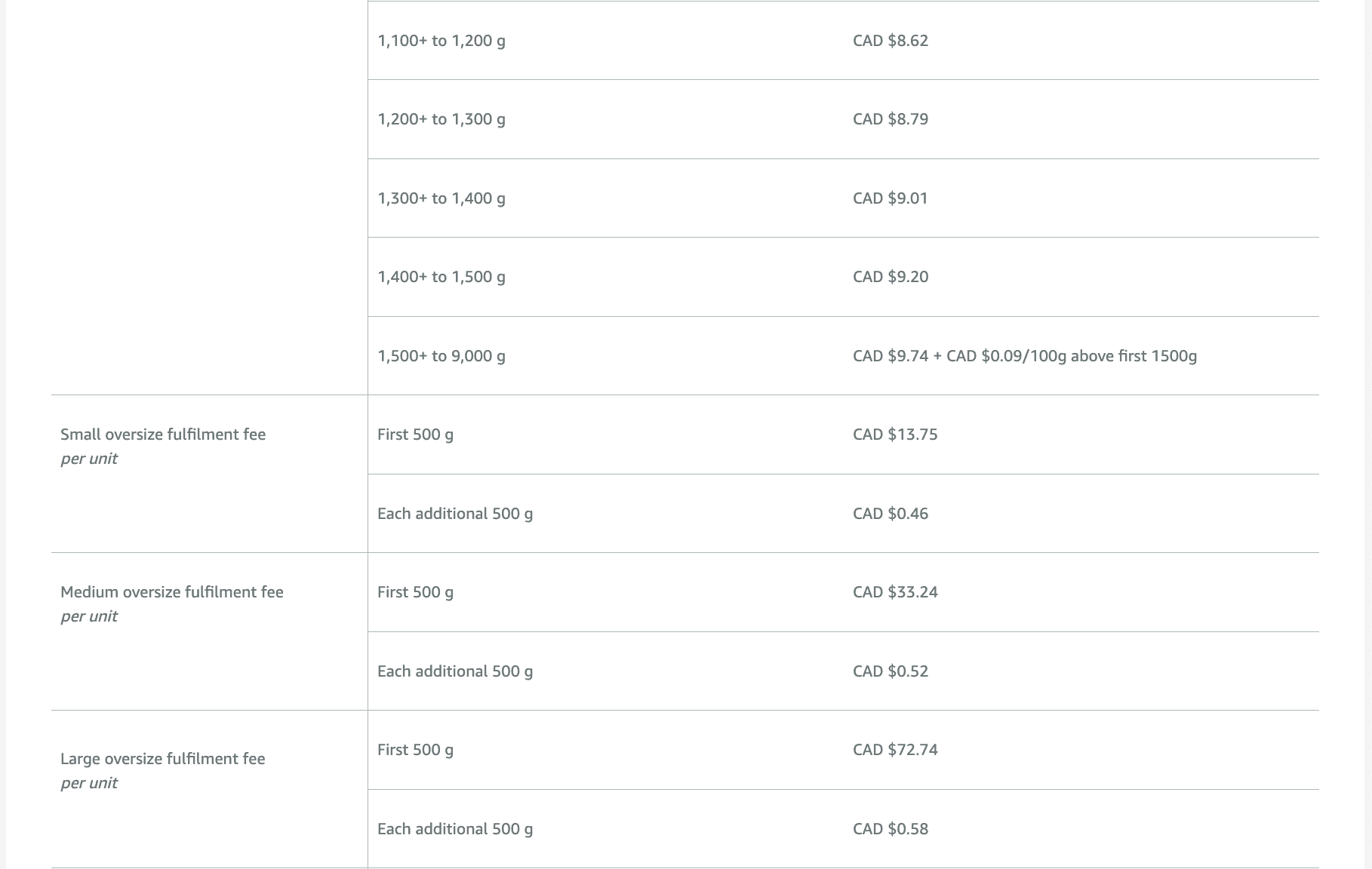Click "per unit" under Large oversize fee
The image size is (1372, 869).
89,783
